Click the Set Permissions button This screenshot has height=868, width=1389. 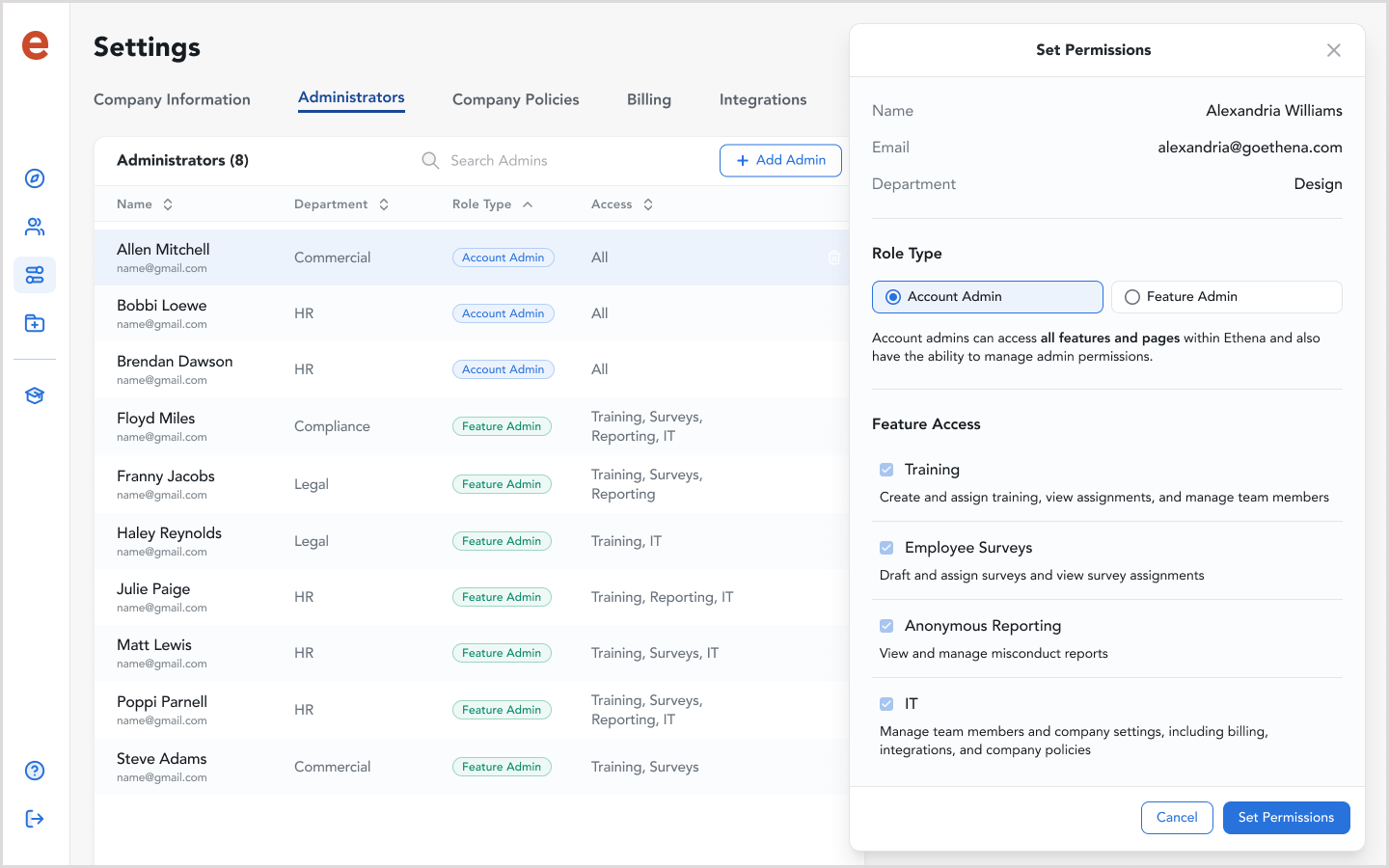[x=1287, y=817]
